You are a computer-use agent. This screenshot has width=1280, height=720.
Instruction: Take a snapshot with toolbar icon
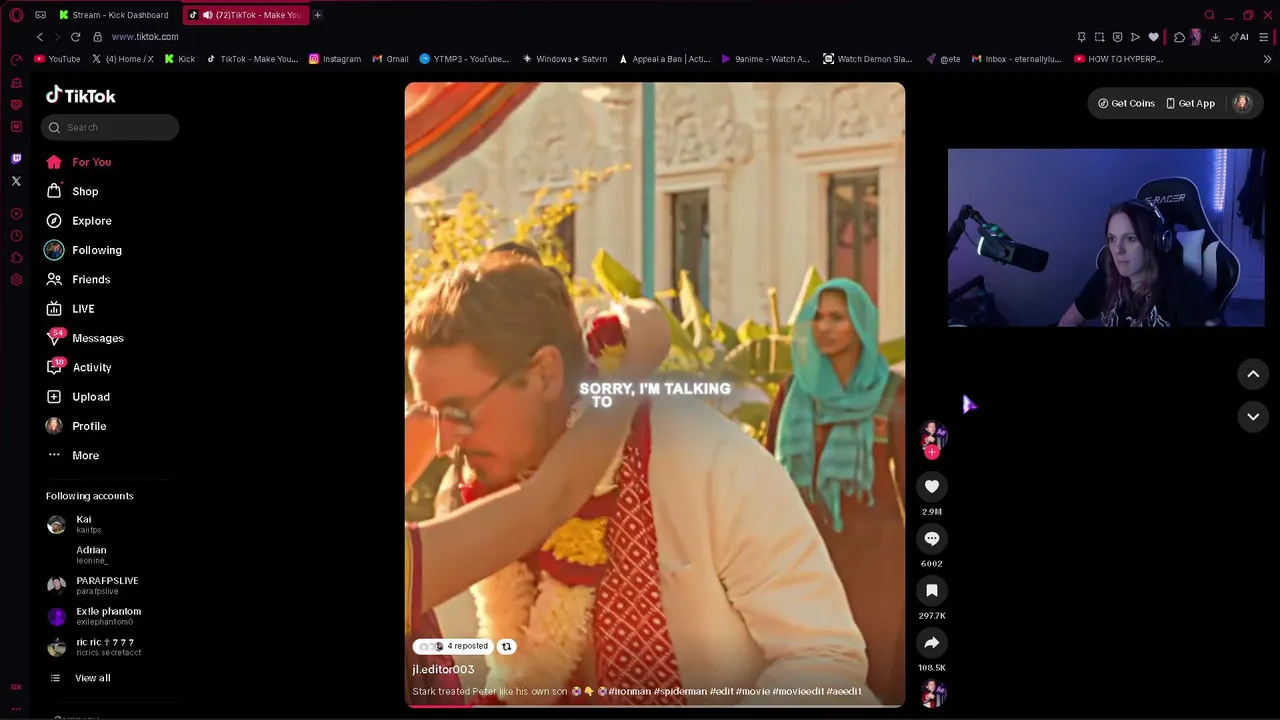tap(1099, 37)
